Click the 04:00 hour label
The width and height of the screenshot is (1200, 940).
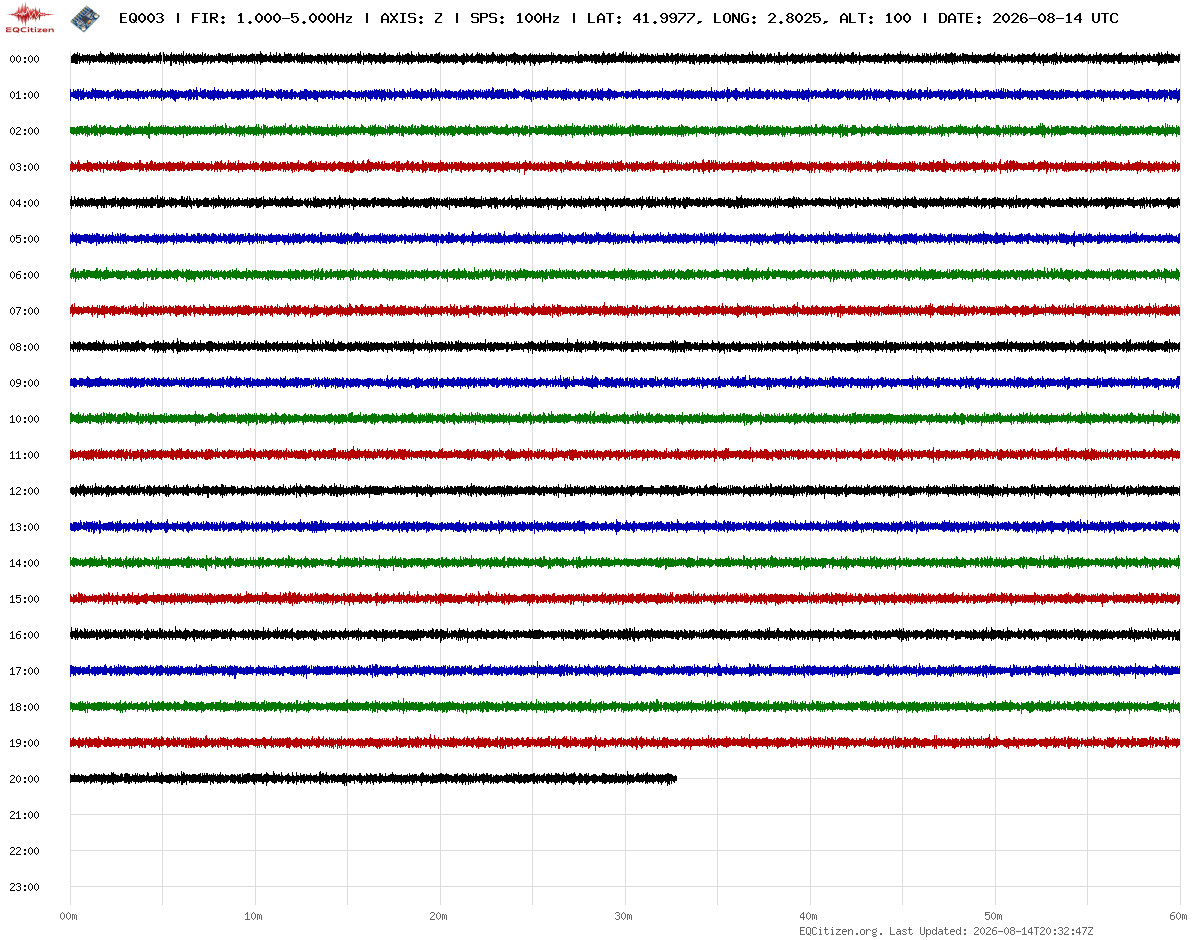click(x=24, y=203)
